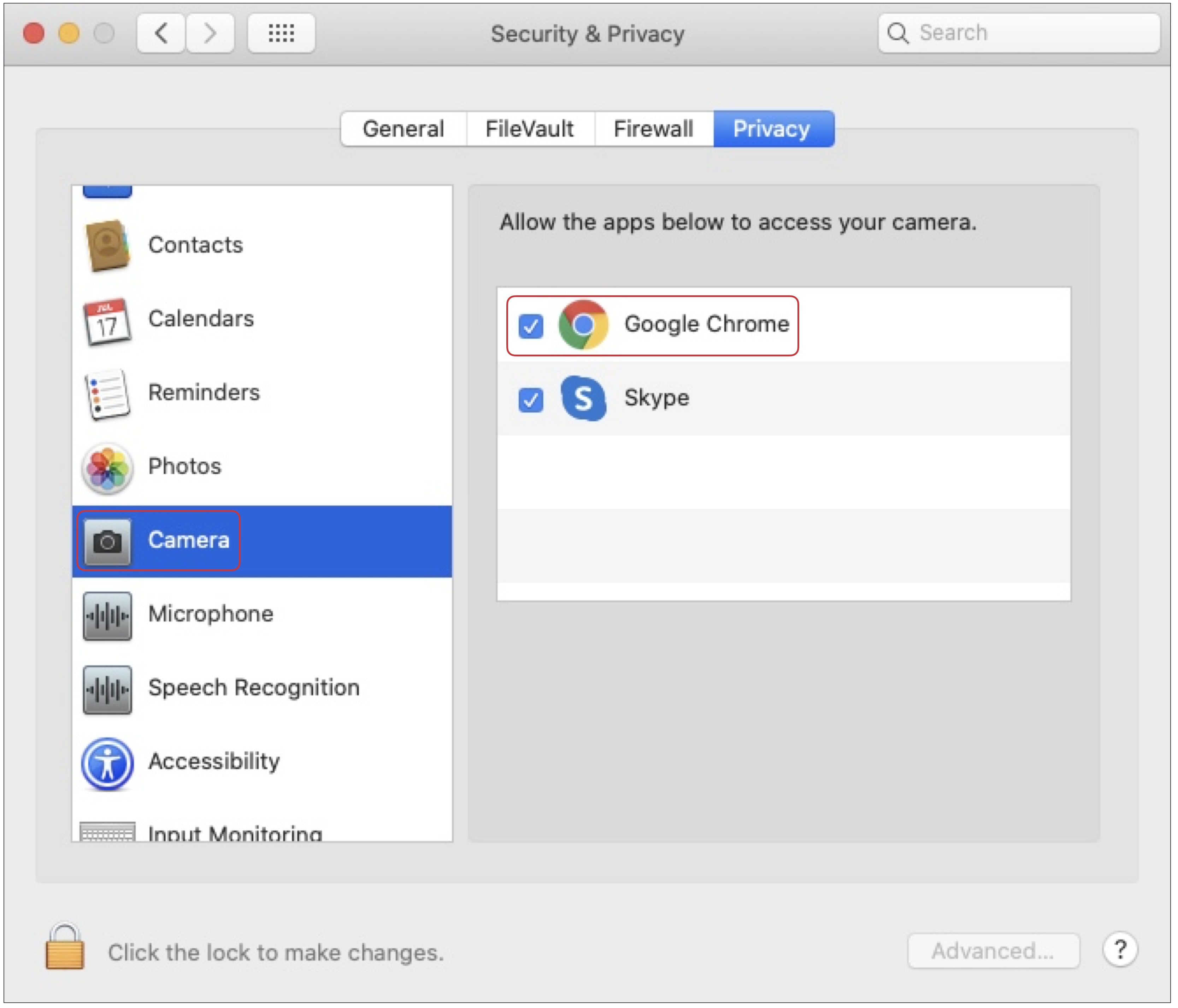Select the Speech Recognition icon
The height and width of the screenshot is (1008, 1178).
click(107, 689)
